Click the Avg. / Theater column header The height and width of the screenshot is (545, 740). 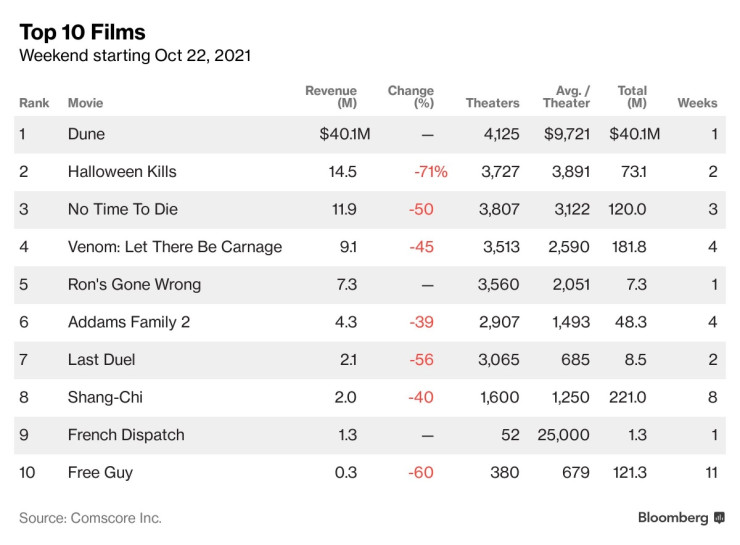tap(566, 97)
